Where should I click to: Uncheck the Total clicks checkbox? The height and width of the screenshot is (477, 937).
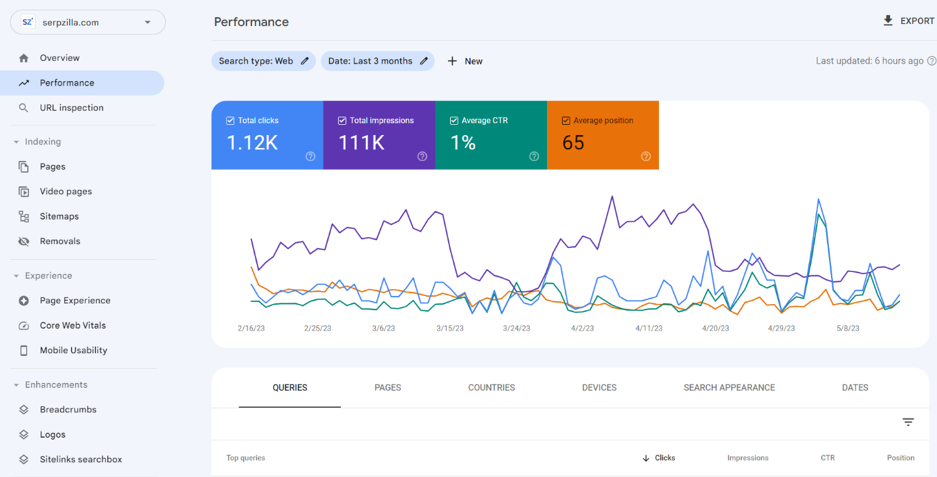(x=230, y=121)
